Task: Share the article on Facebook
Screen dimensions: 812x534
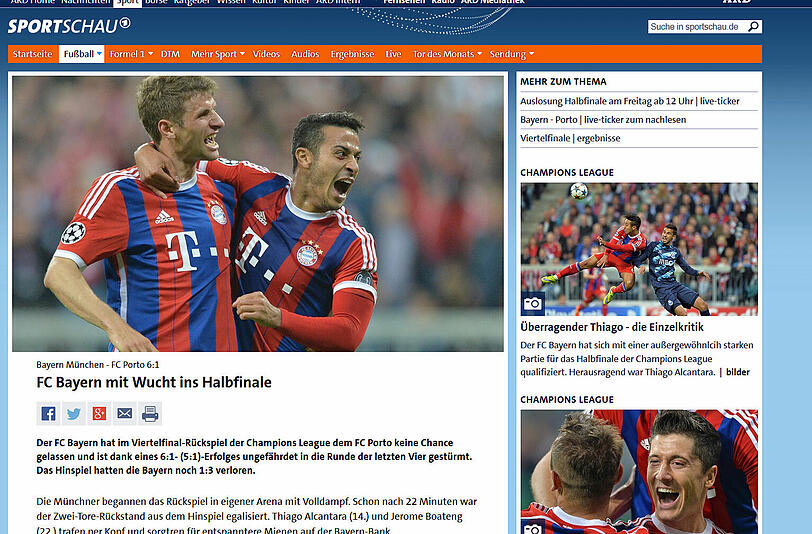Action: point(48,413)
